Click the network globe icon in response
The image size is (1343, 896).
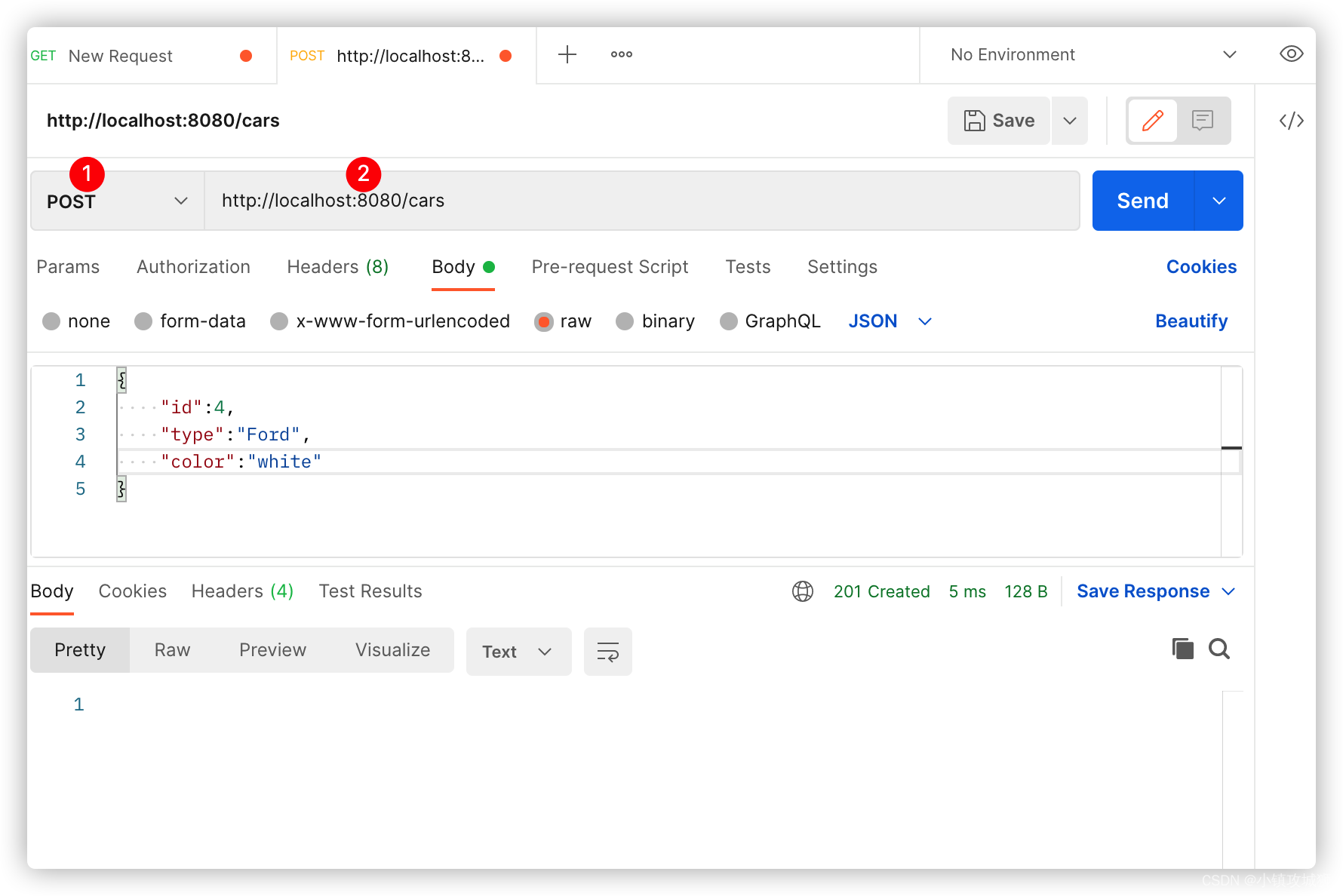click(x=803, y=591)
